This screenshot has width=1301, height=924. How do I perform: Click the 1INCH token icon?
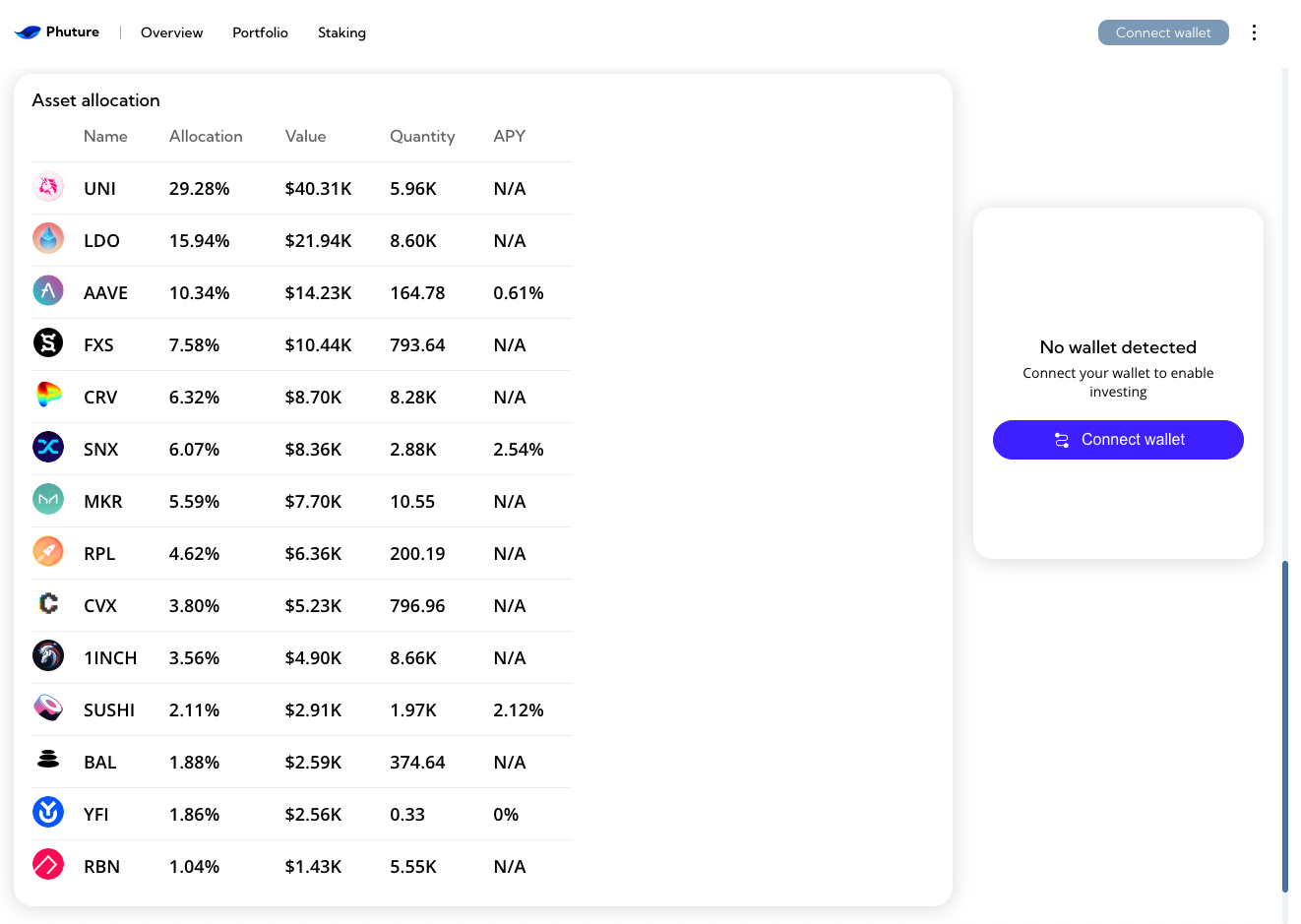[x=48, y=655]
